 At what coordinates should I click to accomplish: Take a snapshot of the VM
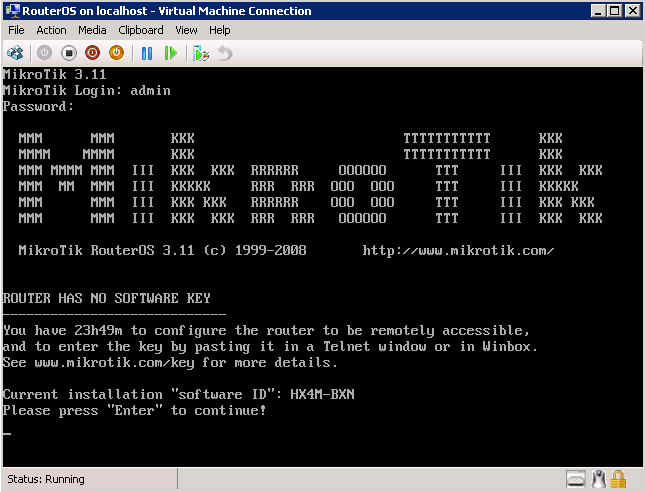click(201, 53)
